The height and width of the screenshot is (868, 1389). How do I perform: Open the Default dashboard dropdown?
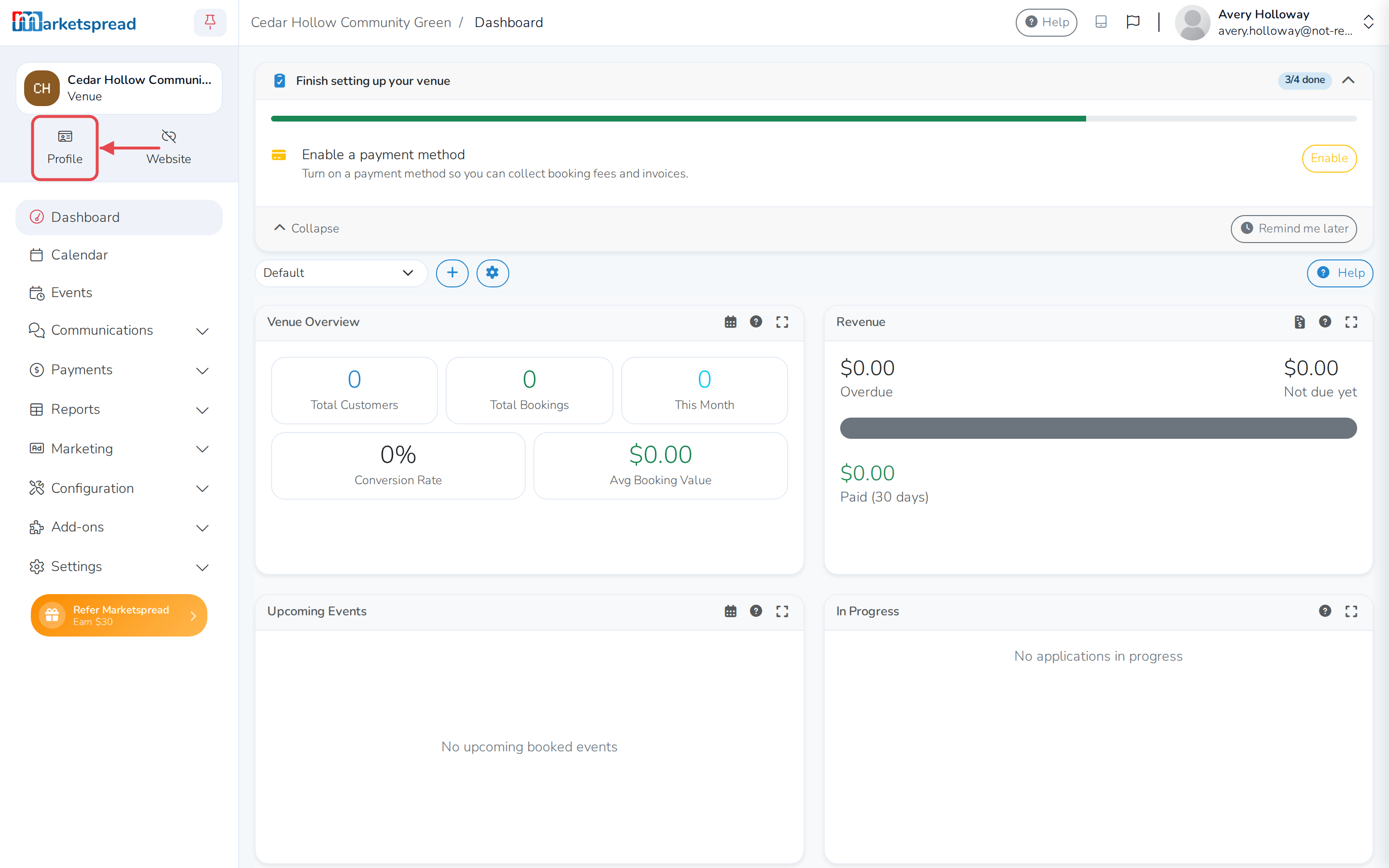point(341,272)
